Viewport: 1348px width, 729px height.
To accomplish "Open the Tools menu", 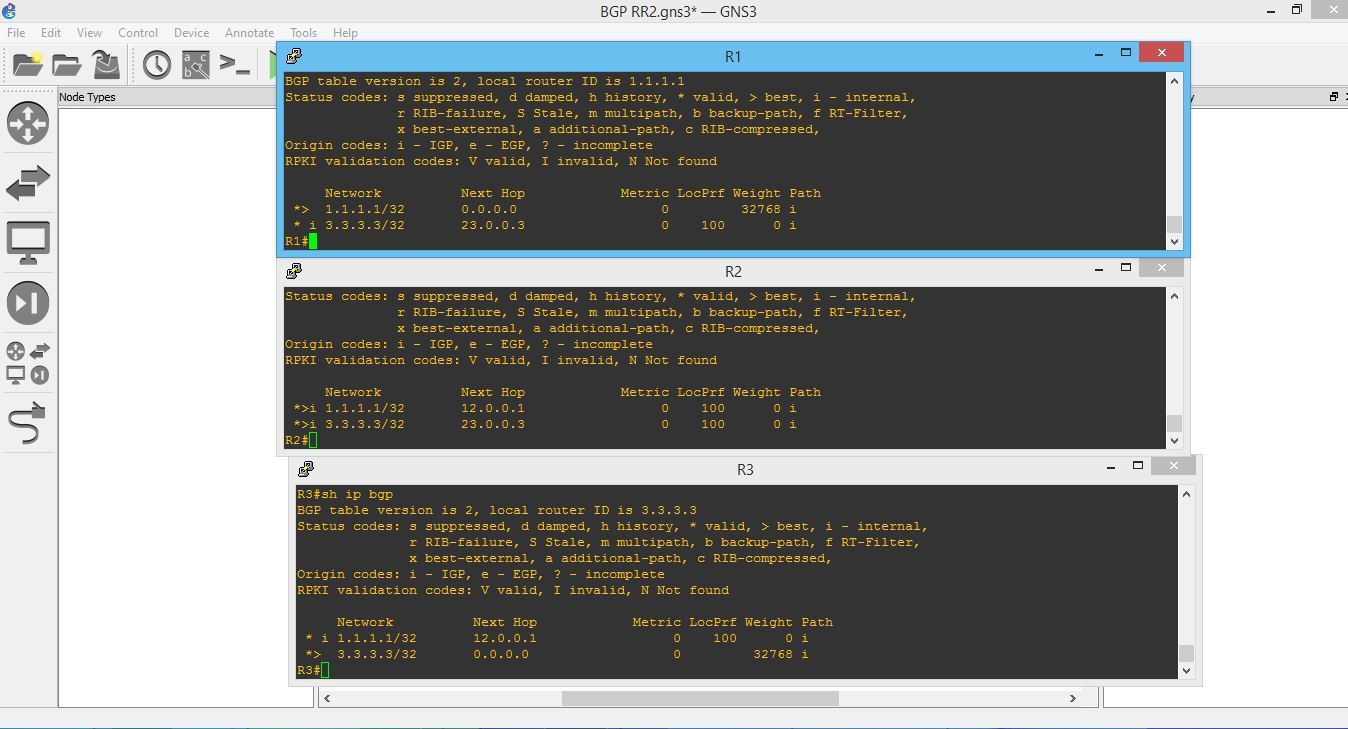I will pyautogui.click(x=303, y=33).
